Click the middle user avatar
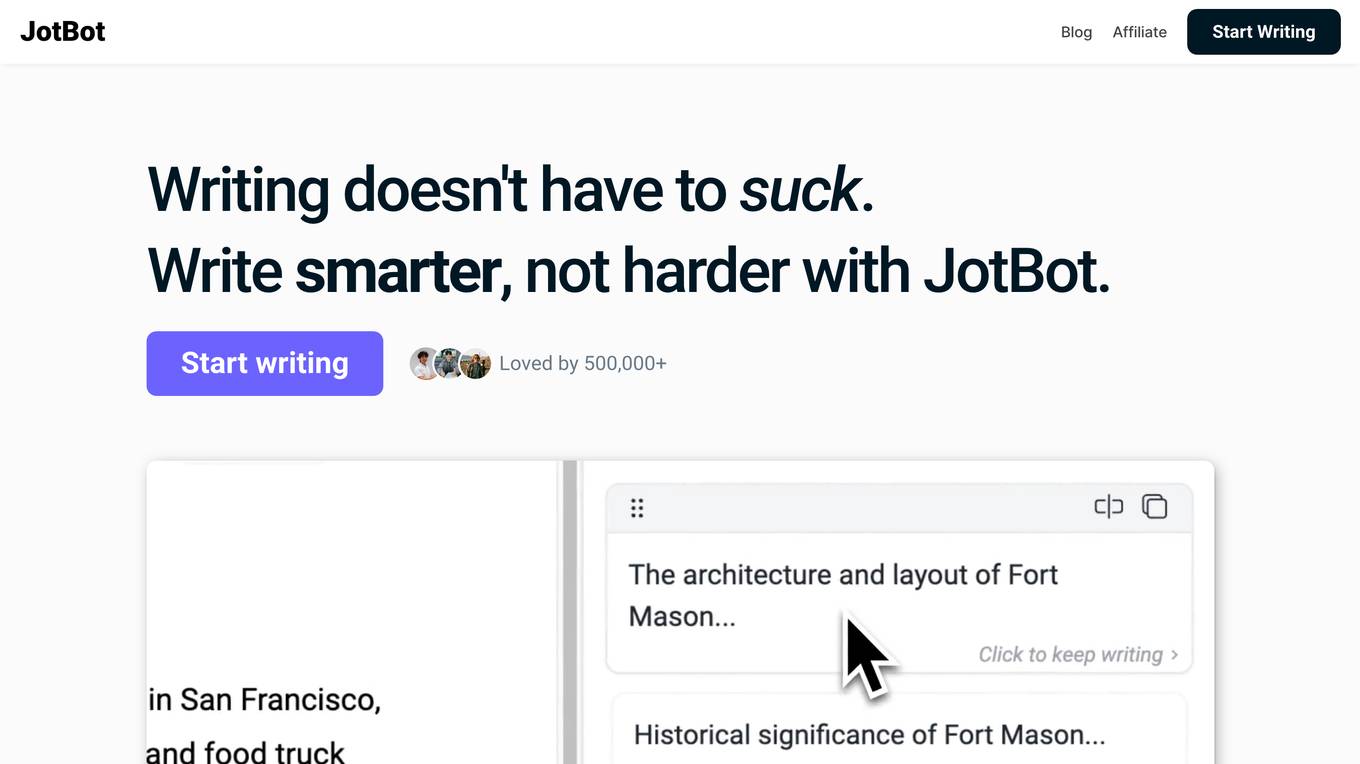 (x=450, y=363)
